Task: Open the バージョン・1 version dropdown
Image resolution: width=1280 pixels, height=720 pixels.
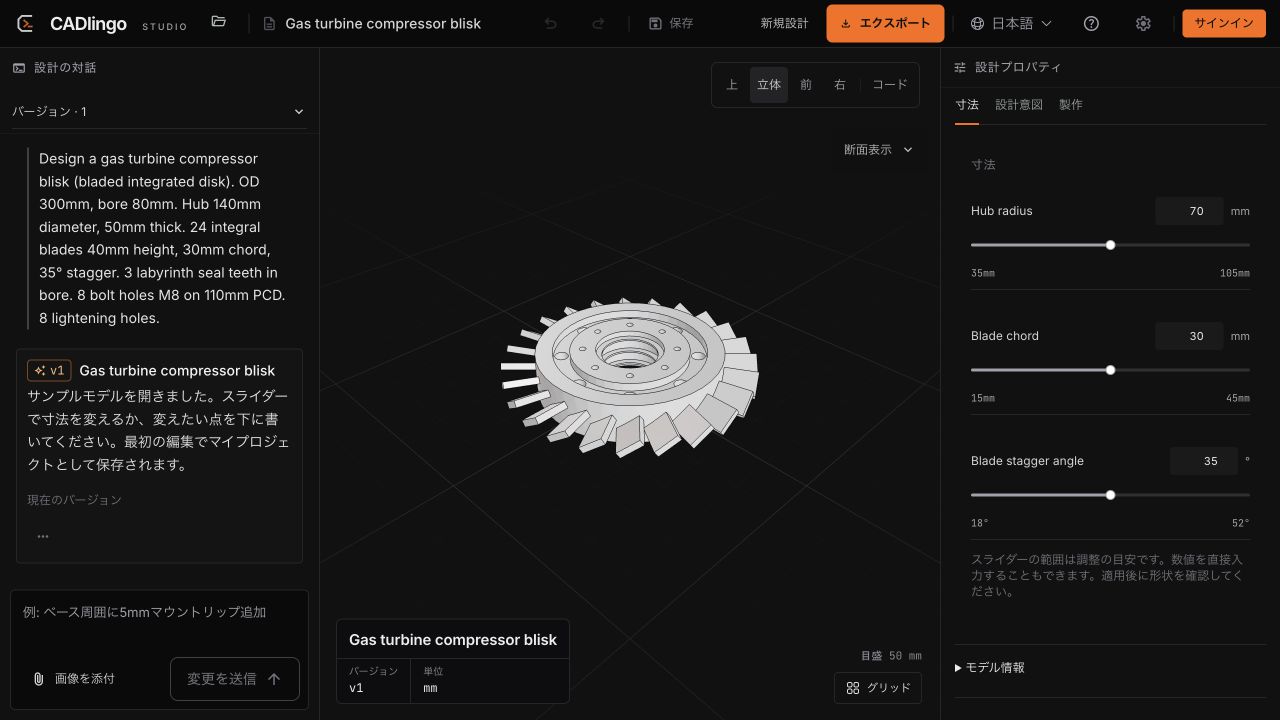Action: tap(159, 111)
